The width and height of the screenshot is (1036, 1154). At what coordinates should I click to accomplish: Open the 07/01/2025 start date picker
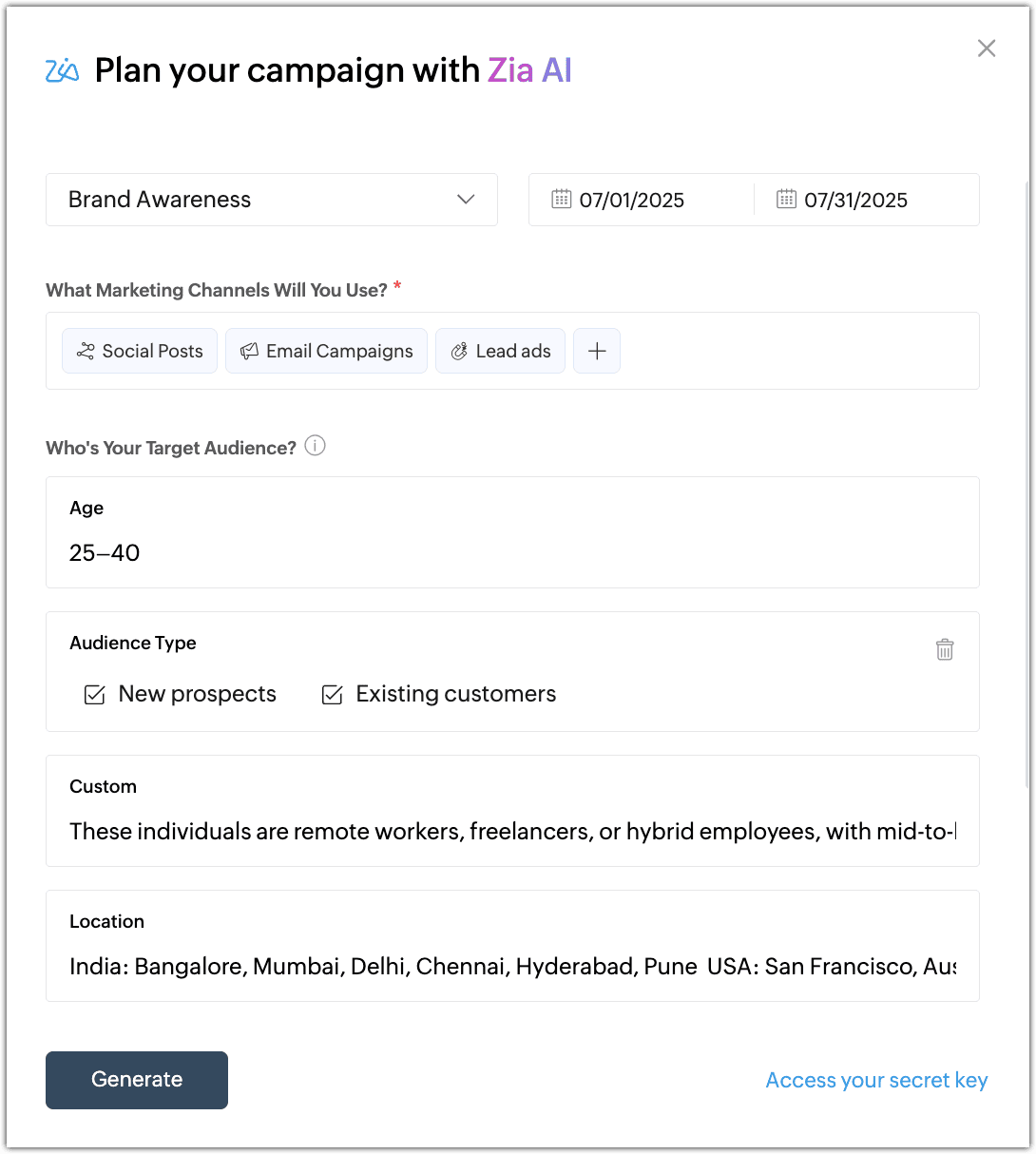[x=631, y=200]
